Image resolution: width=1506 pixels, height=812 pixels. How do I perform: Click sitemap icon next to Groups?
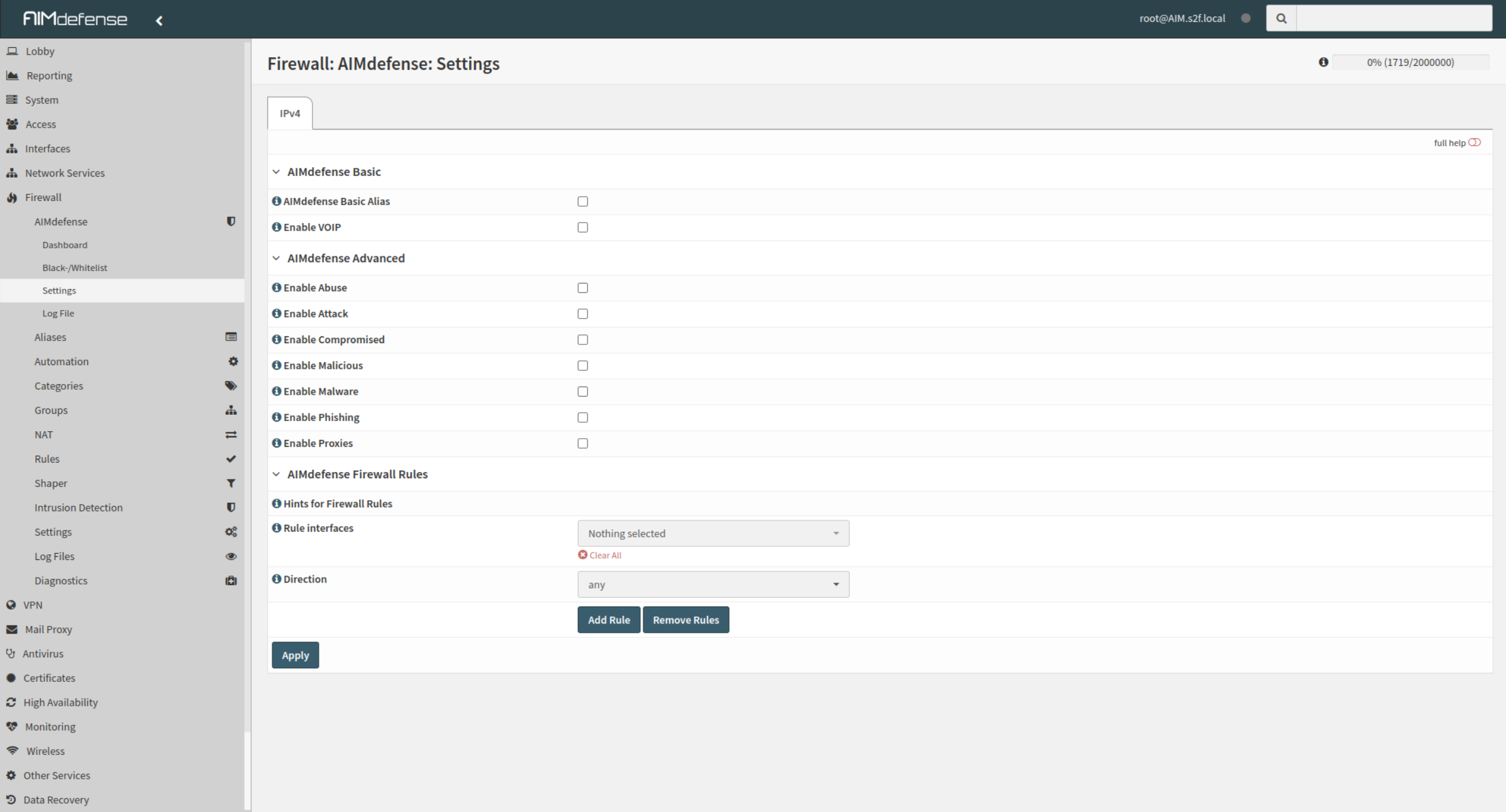click(x=231, y=410)
